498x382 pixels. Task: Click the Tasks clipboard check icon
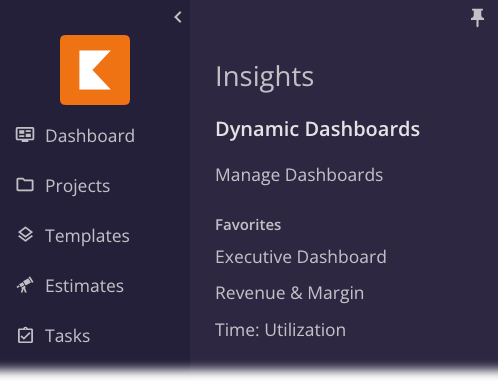(25, 335)
